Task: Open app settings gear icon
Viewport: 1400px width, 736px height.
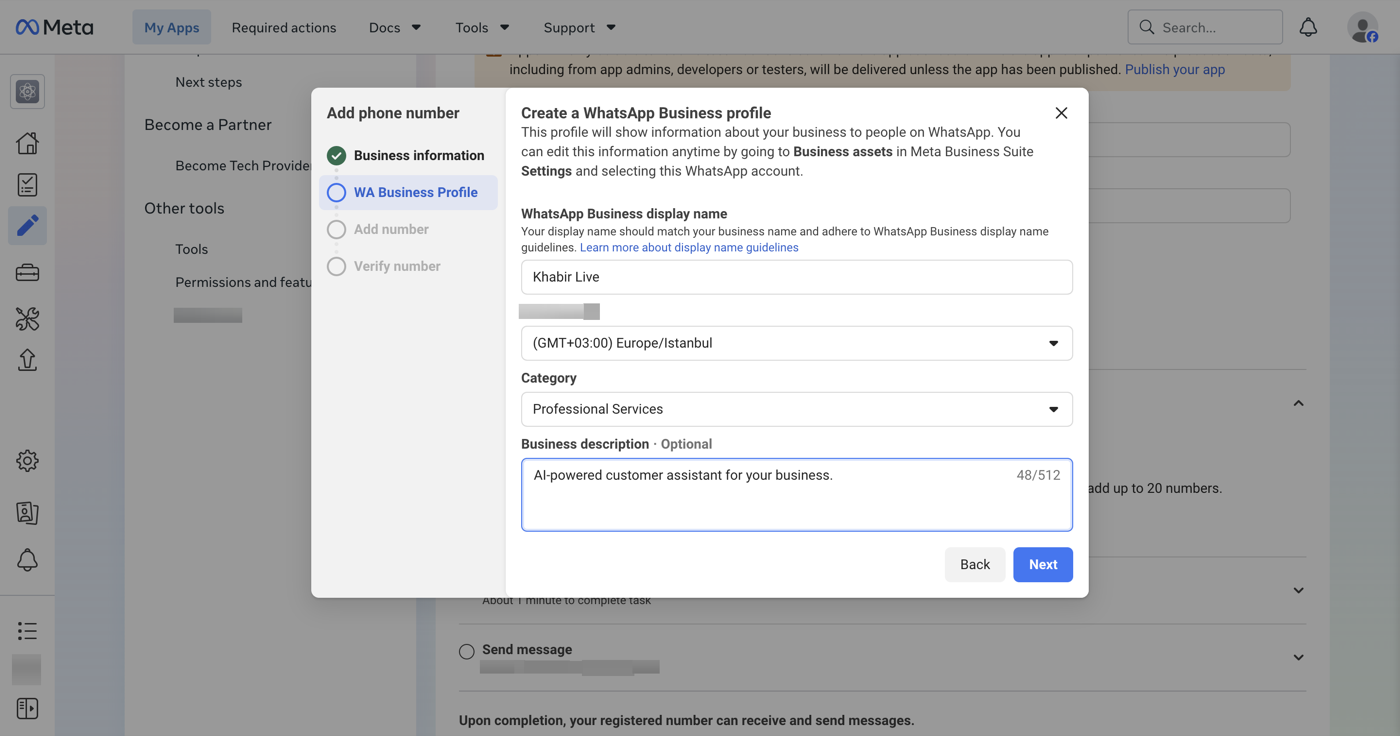Action: coord(27,461)
